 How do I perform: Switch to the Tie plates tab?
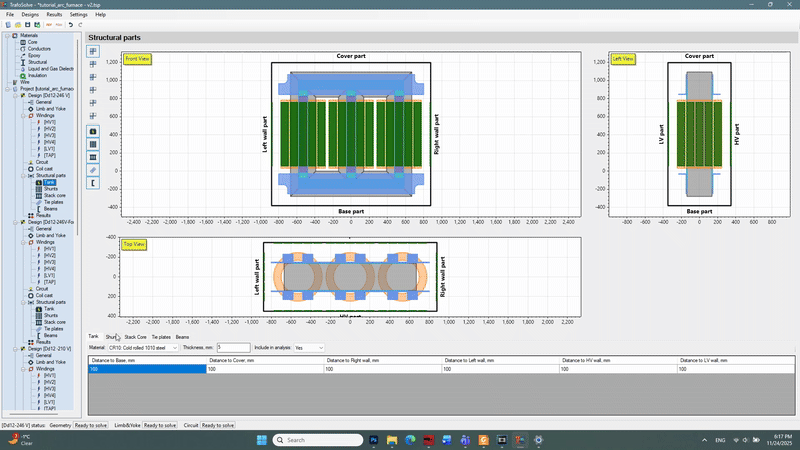161,337
